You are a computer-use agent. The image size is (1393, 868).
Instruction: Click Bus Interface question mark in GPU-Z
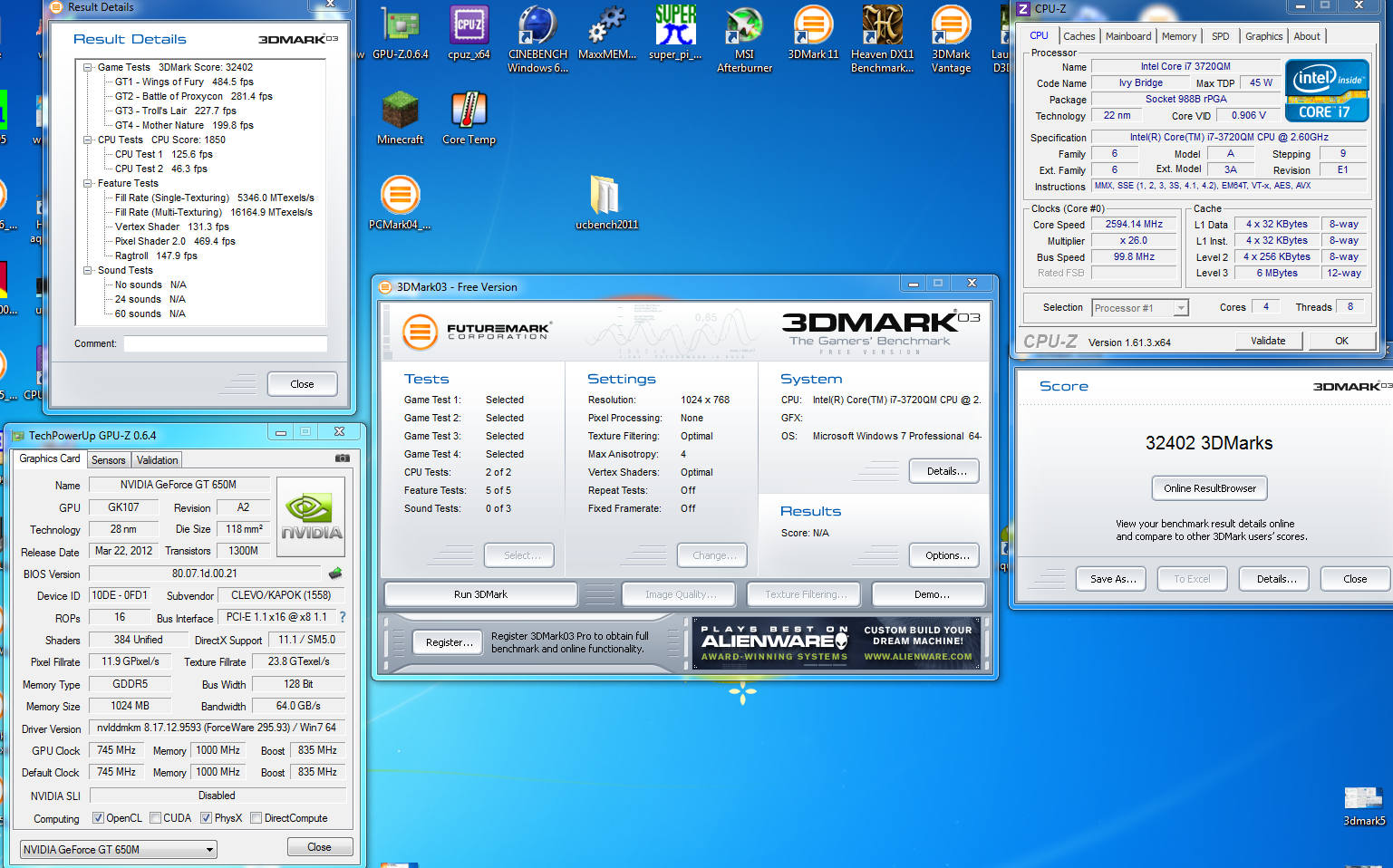(343, 617)
